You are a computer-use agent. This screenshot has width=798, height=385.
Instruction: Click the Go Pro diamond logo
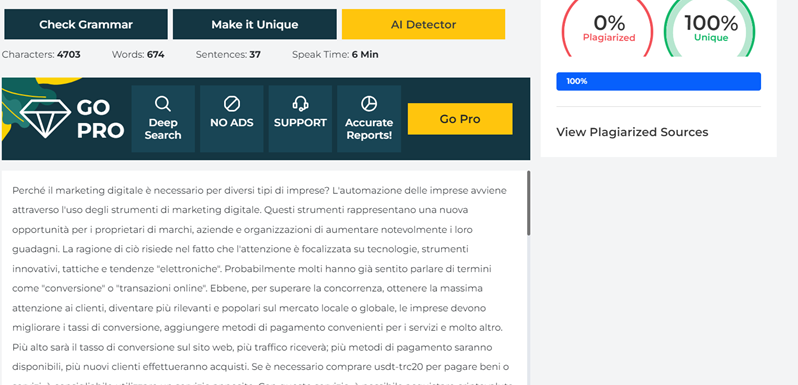coord(45,119)
